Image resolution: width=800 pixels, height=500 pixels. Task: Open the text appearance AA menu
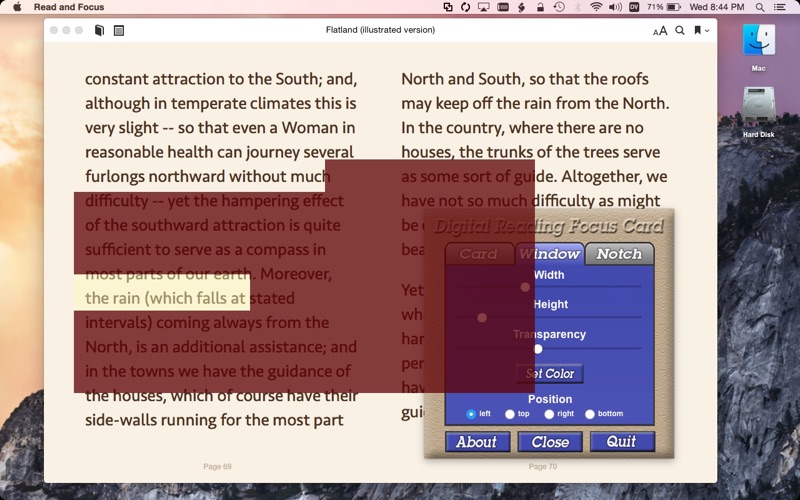click(660, 31)
